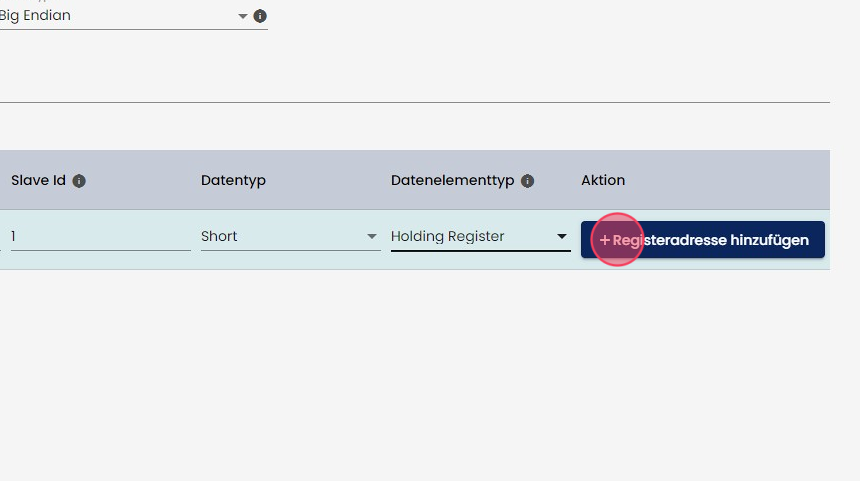Click the 'Holding Register' value text

[x=447, y=237]
